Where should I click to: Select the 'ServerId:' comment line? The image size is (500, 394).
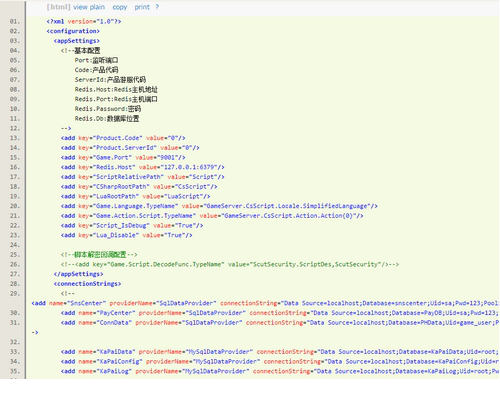[110, 80]
